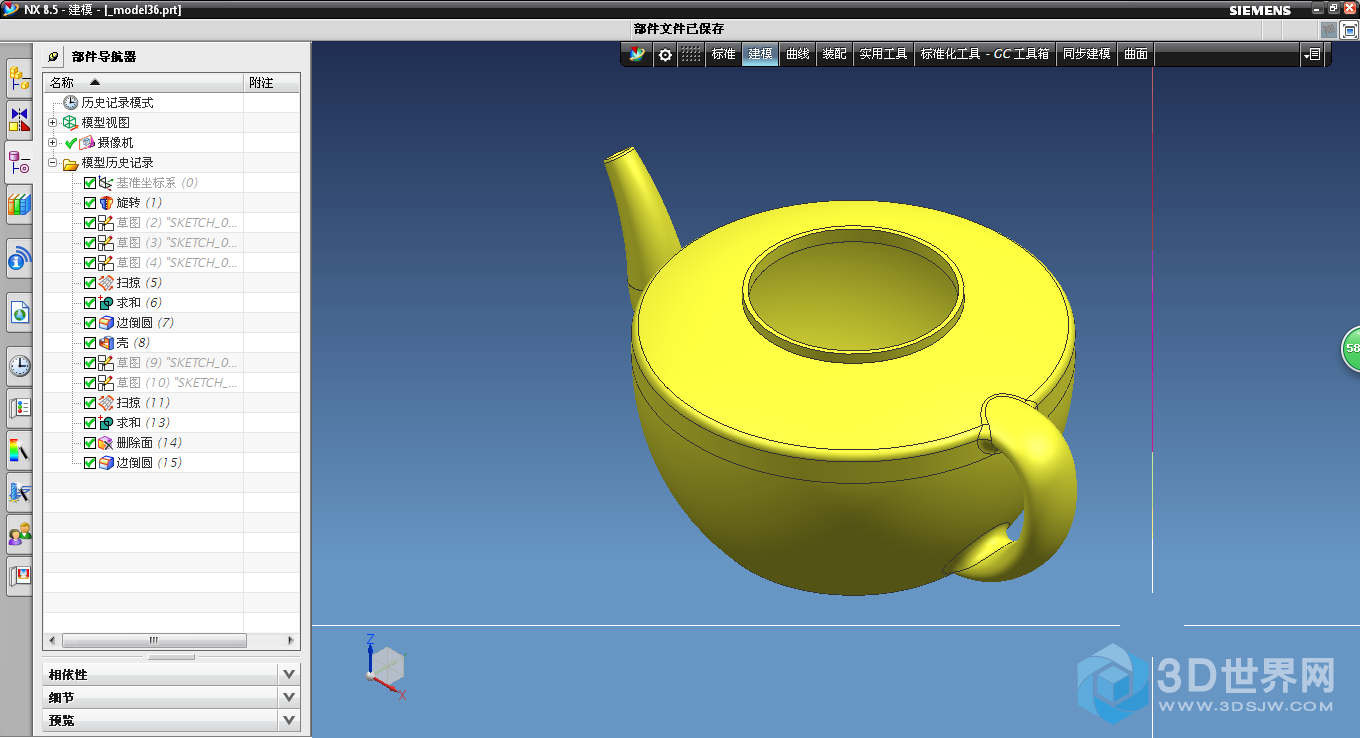Select the 扫掠 (5) sweep feature
Viewport: 1360px width, 738px height.
click(x=130, y=283)
